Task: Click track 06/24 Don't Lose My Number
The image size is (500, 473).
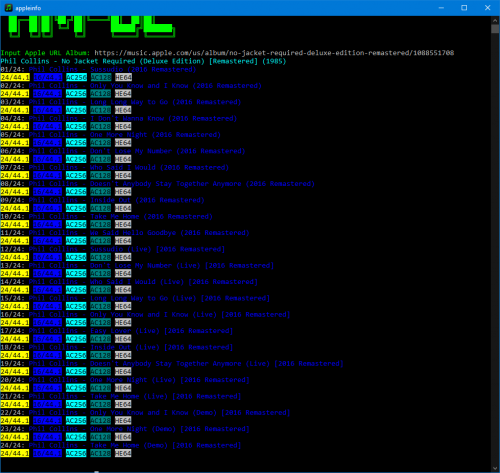Action: tap(123, 151)
